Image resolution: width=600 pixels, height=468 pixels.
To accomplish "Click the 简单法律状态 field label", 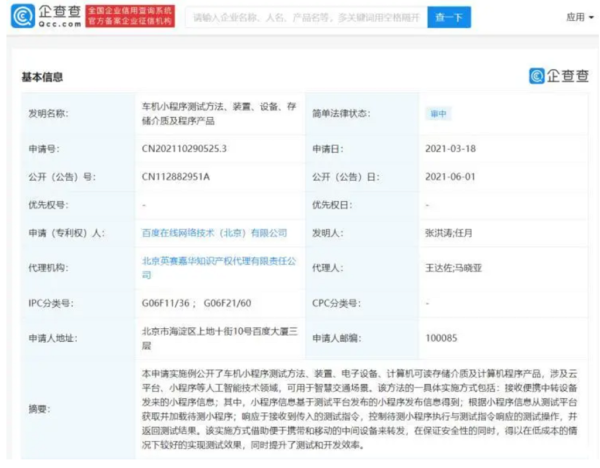I will (341, 114).
